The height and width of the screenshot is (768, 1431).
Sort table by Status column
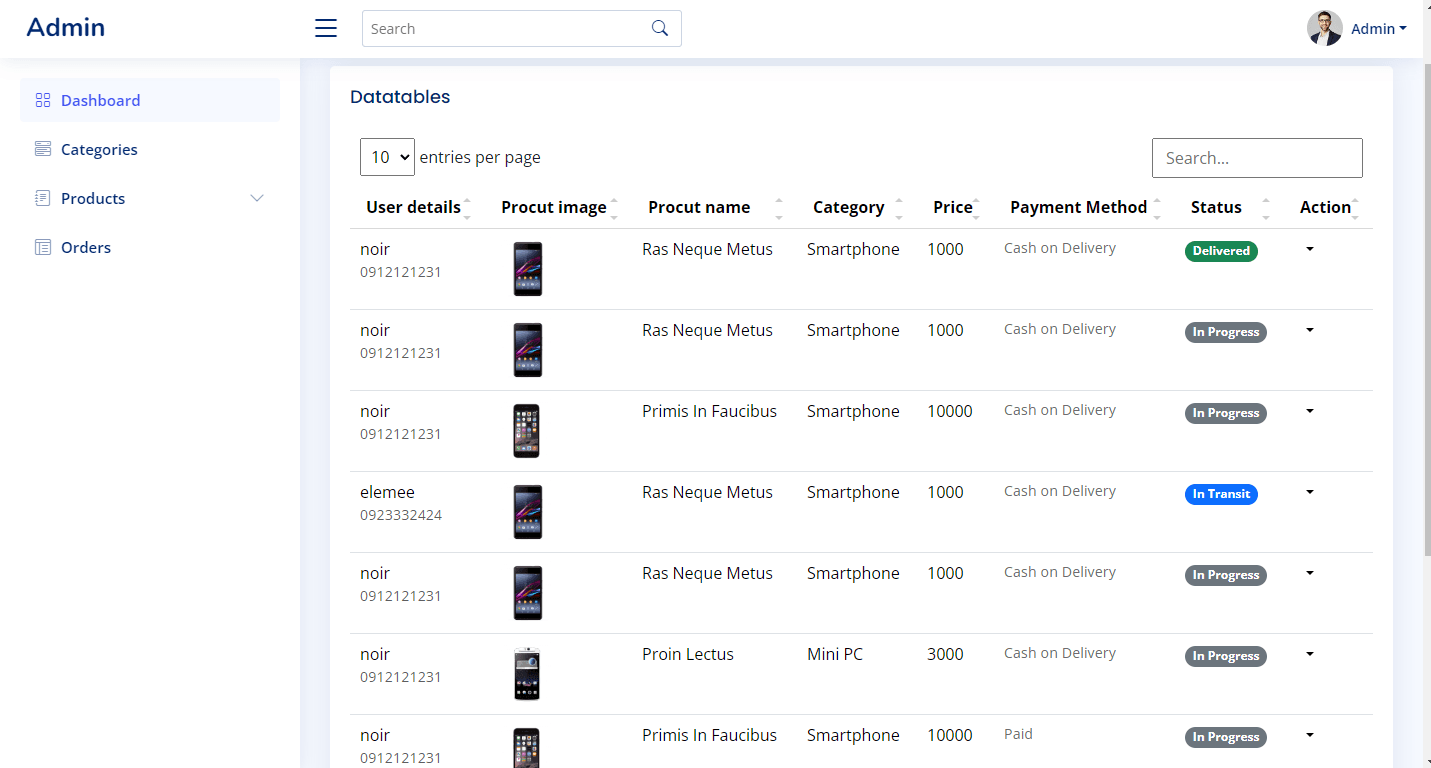(1229, 207)
